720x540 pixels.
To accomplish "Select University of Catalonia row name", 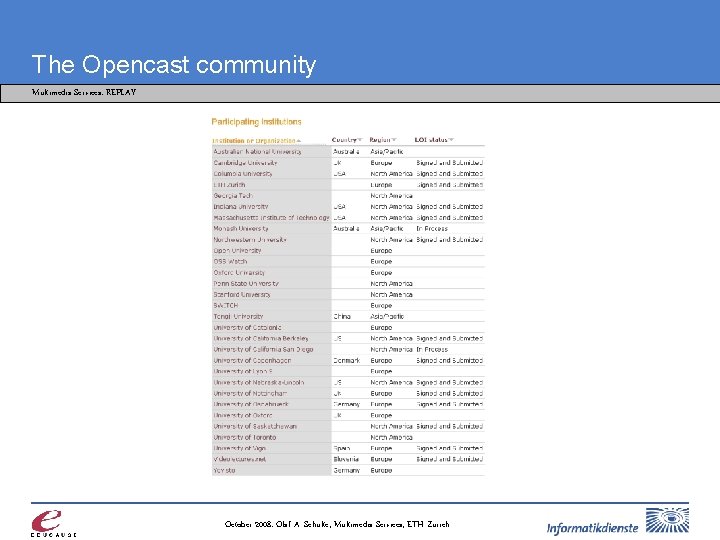I will coord(247,327).
